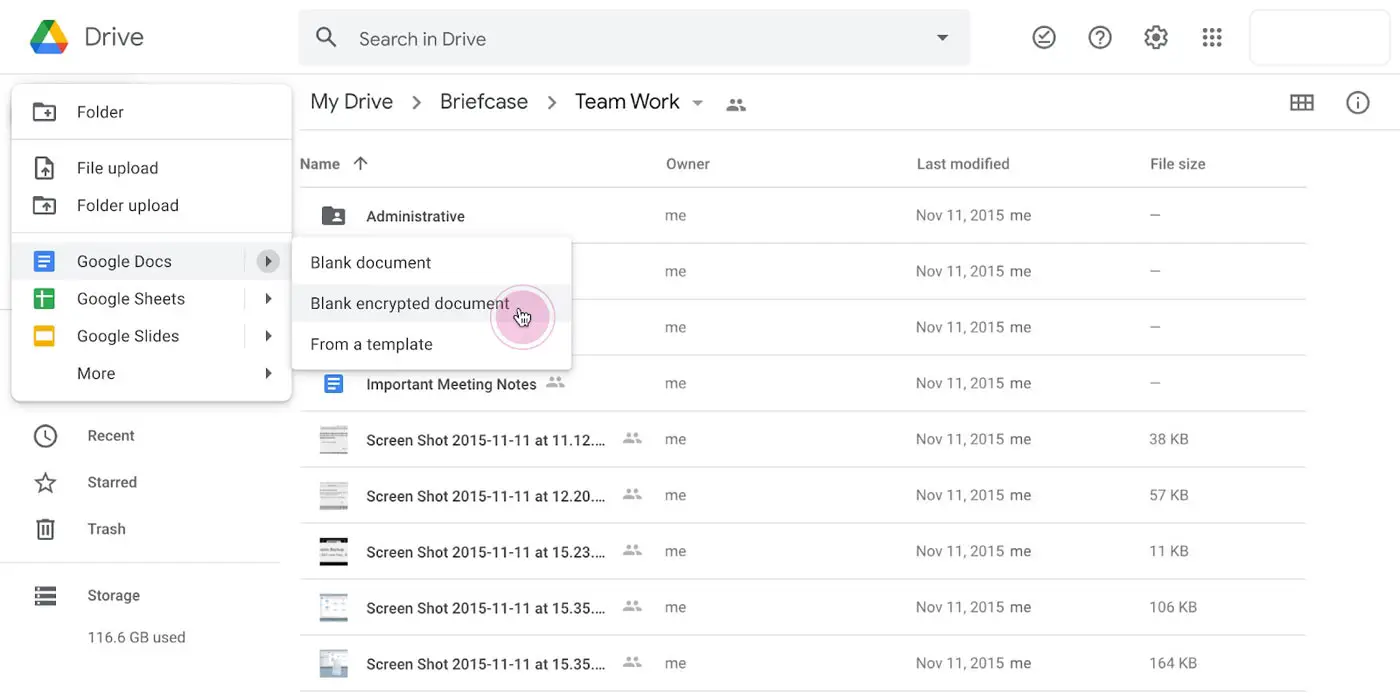
Task: Click the account profile box
Action: [x=1320, y=38]
